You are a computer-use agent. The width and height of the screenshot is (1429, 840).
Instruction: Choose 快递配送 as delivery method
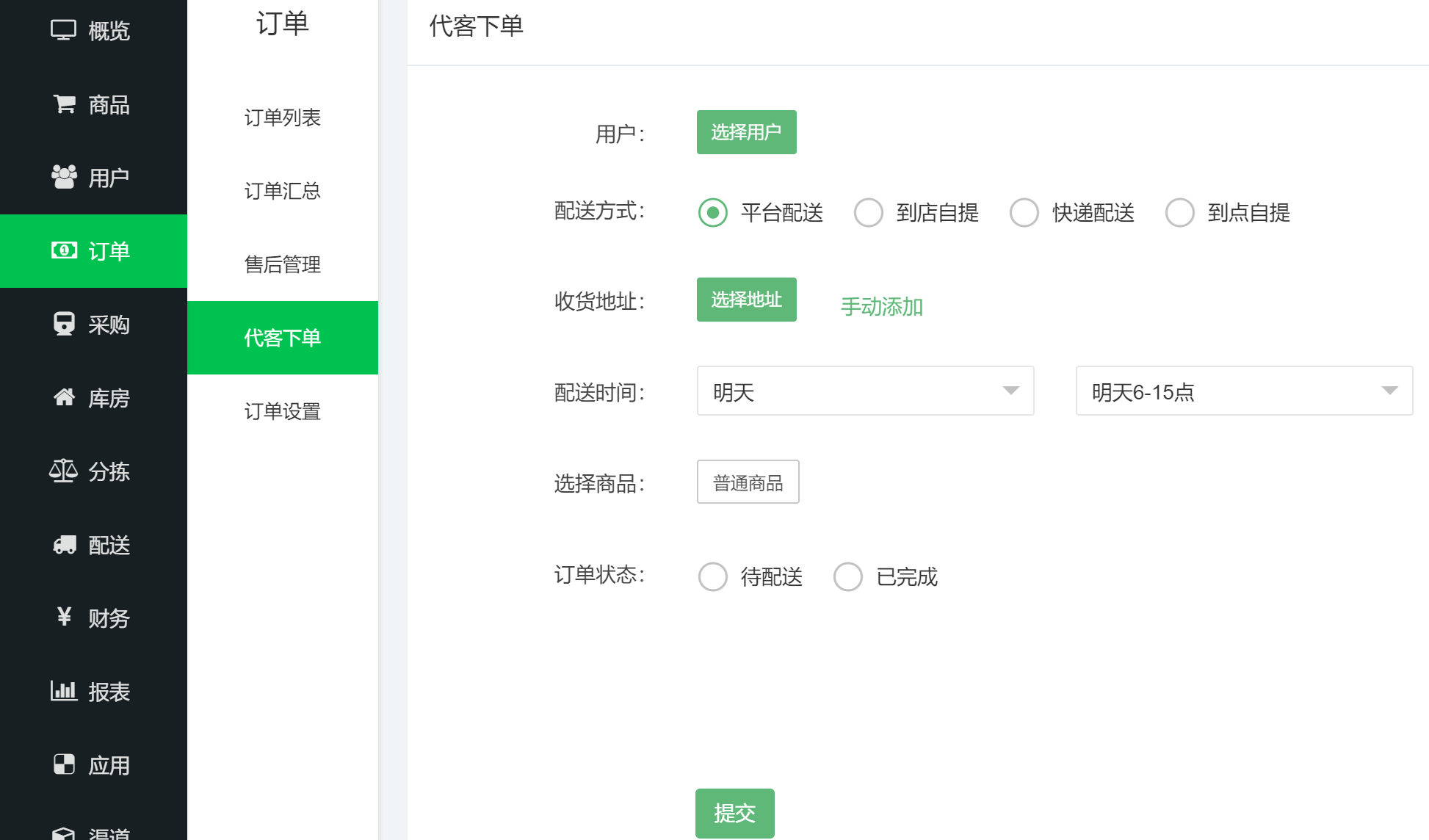[x=1024, y=212]
